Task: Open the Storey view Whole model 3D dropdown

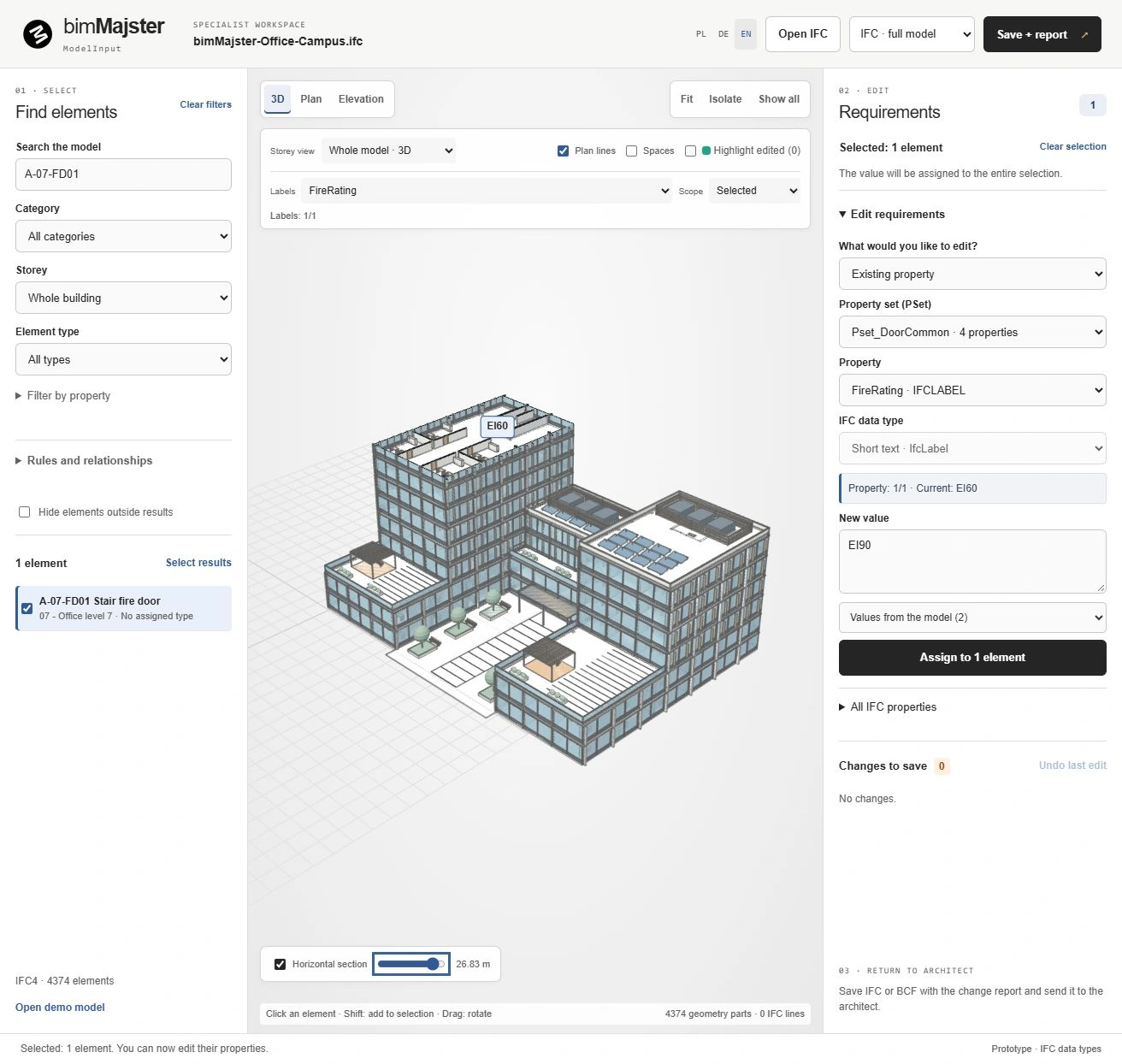Action: pyautogui.click(x=388, y=151)
